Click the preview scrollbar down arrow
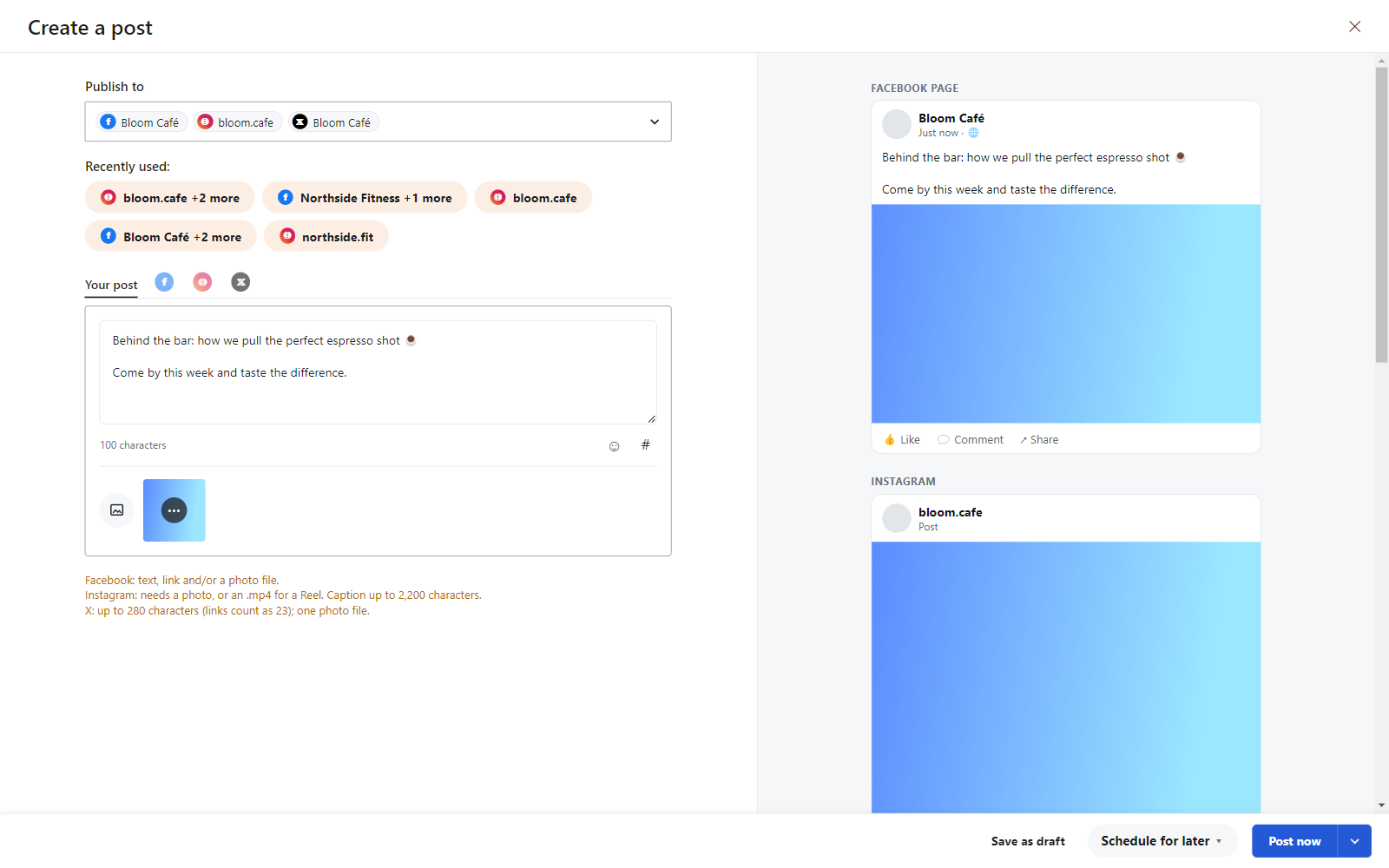 coord(1381,806)
